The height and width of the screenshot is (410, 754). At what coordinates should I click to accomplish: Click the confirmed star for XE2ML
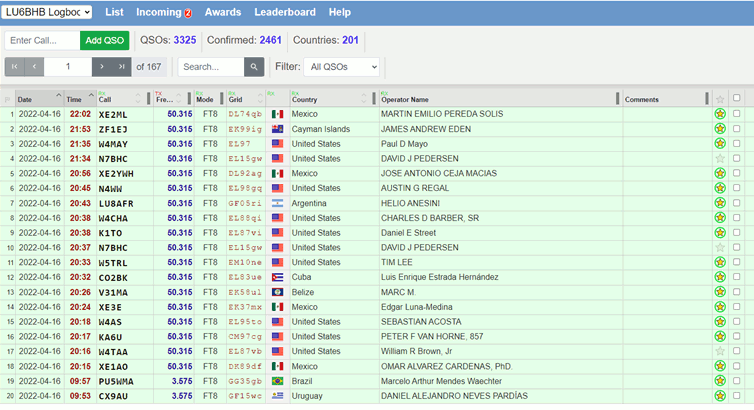(x=720, y=114)
